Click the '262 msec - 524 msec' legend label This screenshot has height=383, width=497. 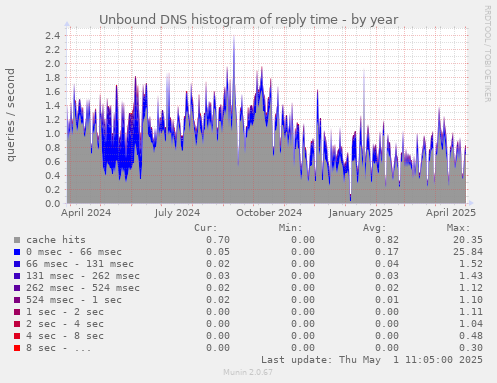(83, 288)
